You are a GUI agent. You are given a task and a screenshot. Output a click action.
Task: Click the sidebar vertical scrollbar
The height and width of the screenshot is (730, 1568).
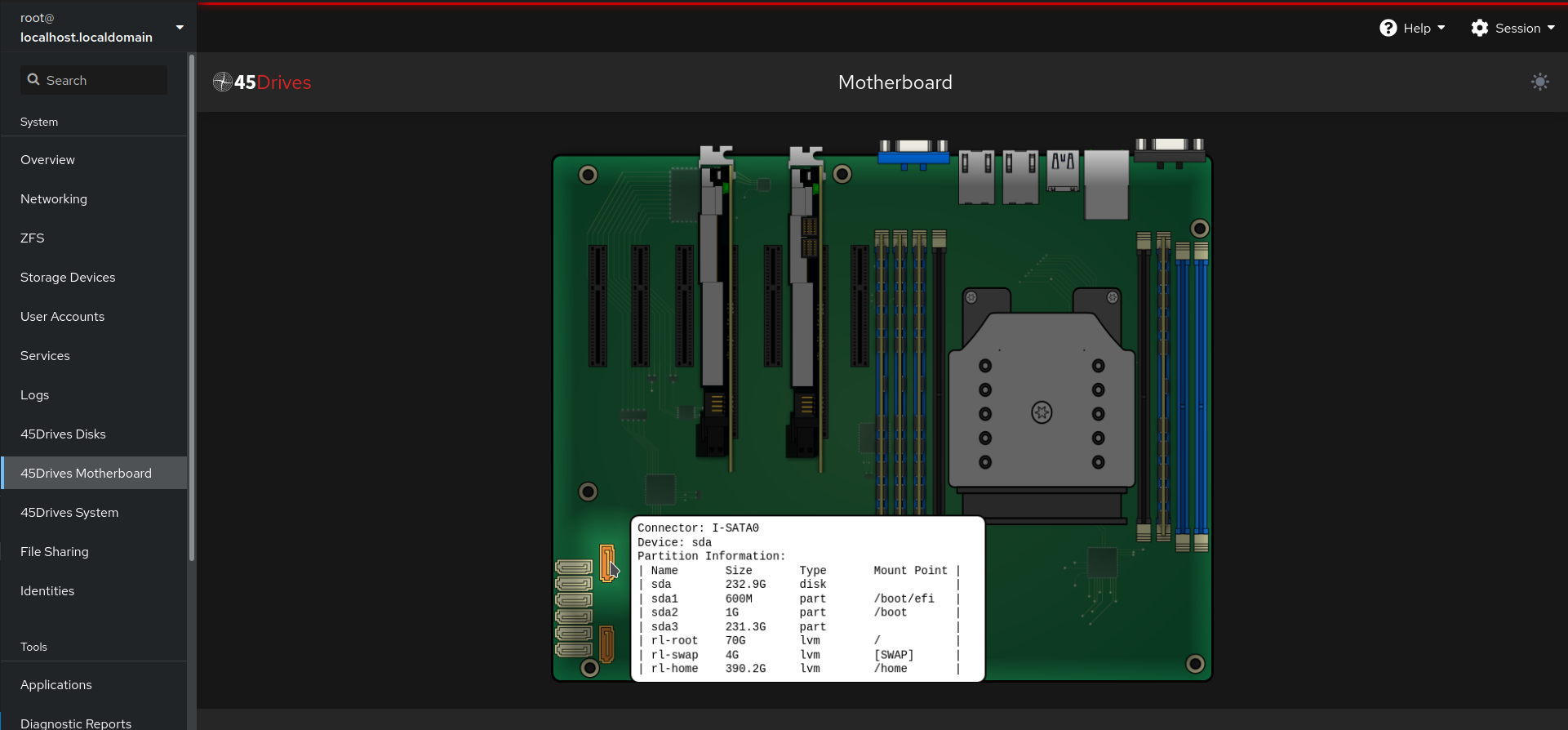(192, 308)
